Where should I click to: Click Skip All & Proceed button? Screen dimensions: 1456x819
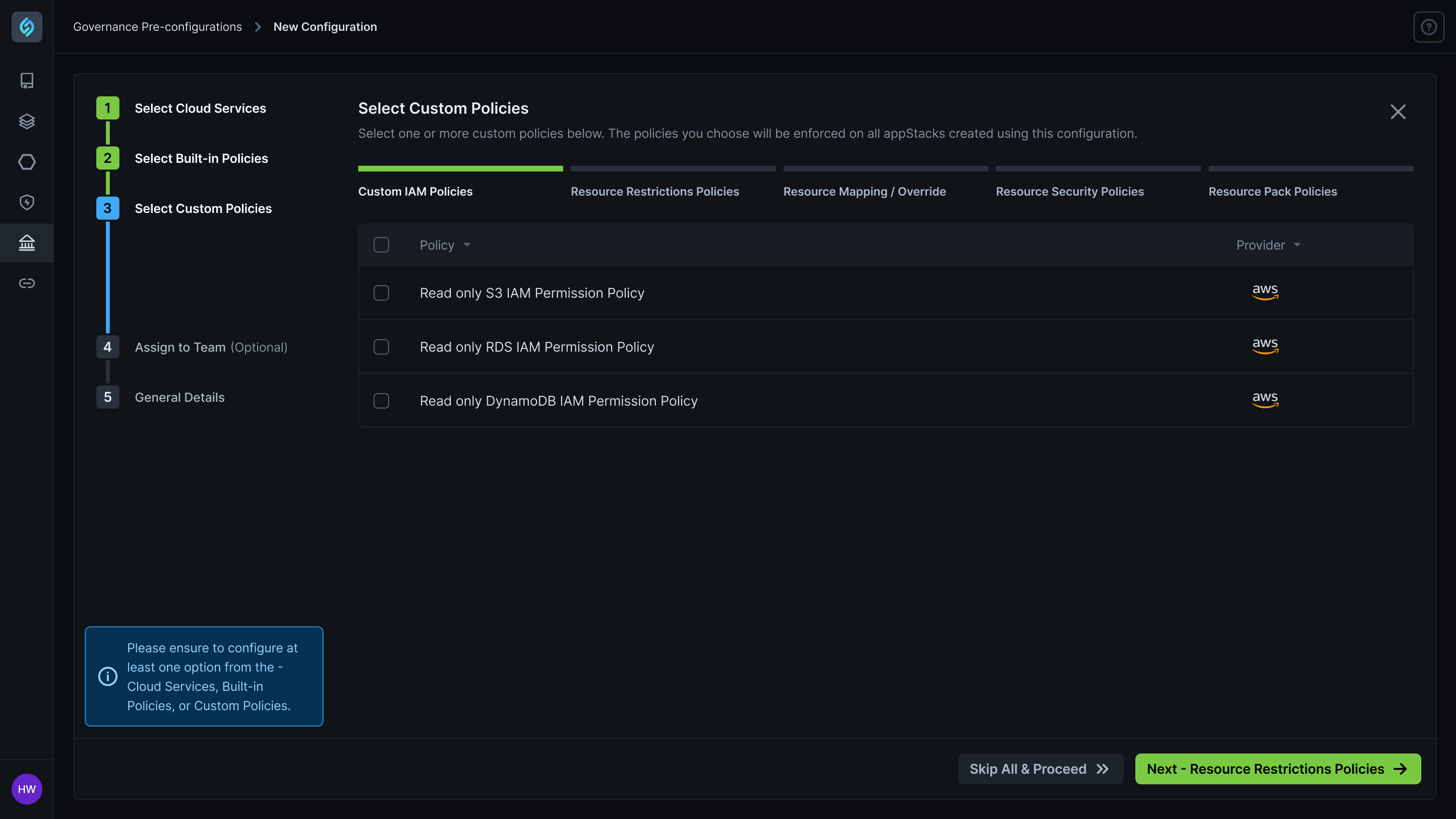point(1040,769)
